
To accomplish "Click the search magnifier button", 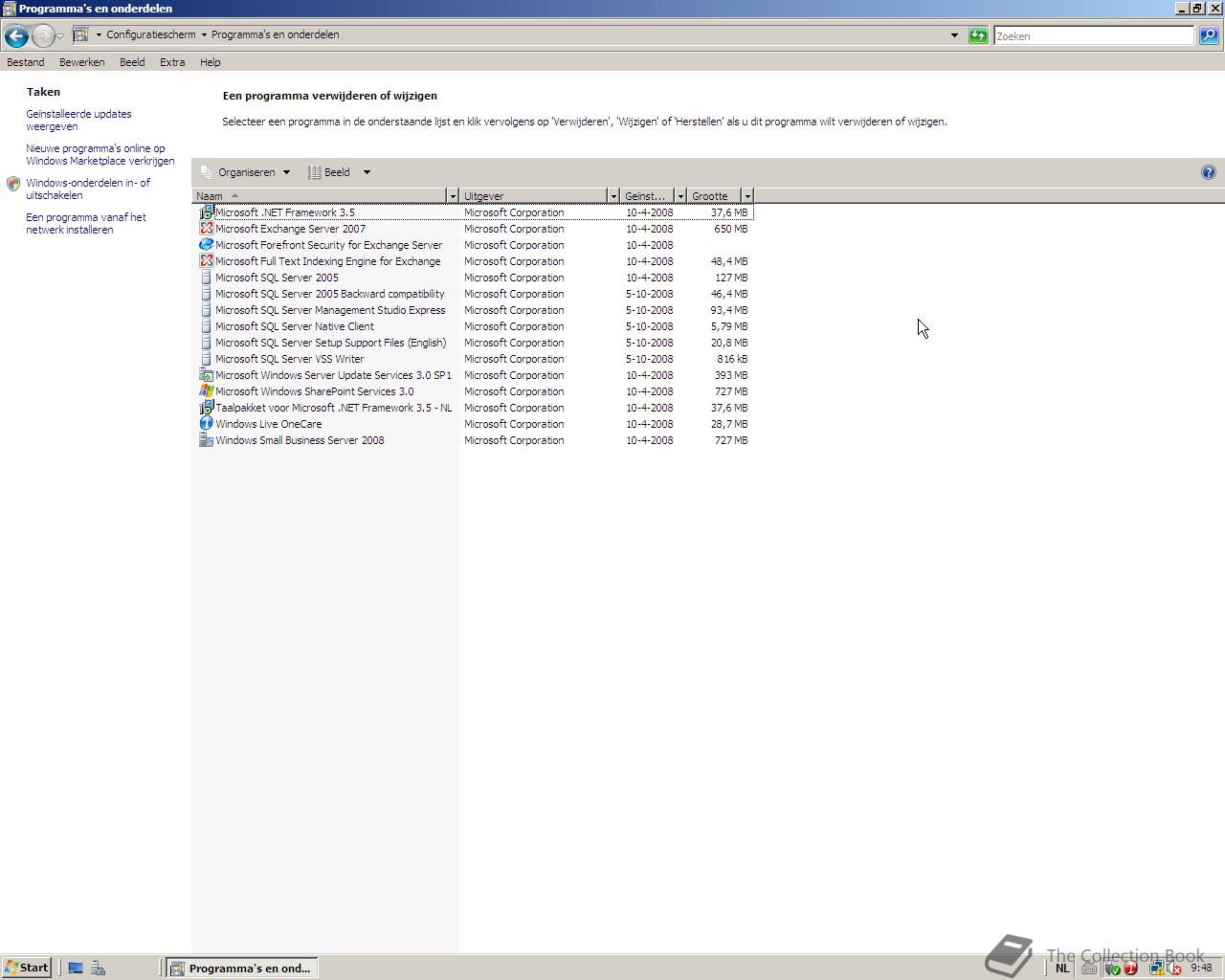I will pyautogui.click(x=1209, y=35).
